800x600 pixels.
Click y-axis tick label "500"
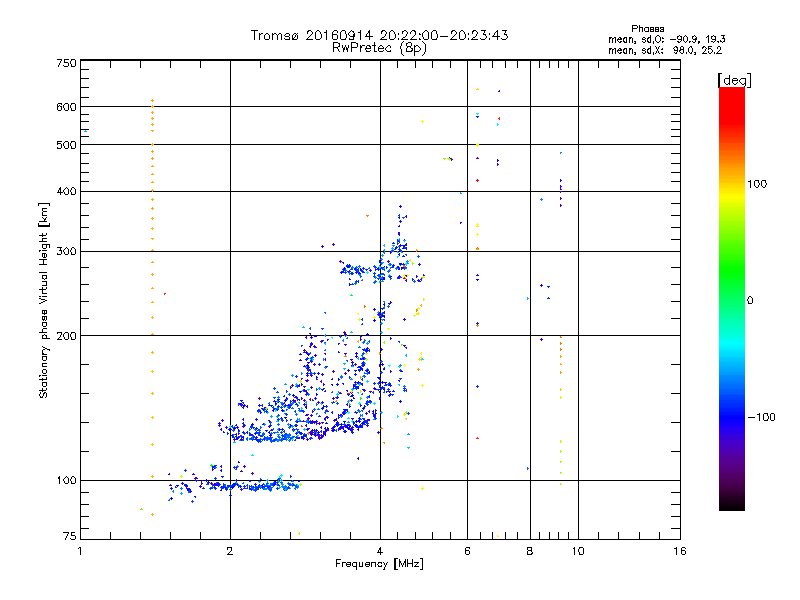[66, 145]
